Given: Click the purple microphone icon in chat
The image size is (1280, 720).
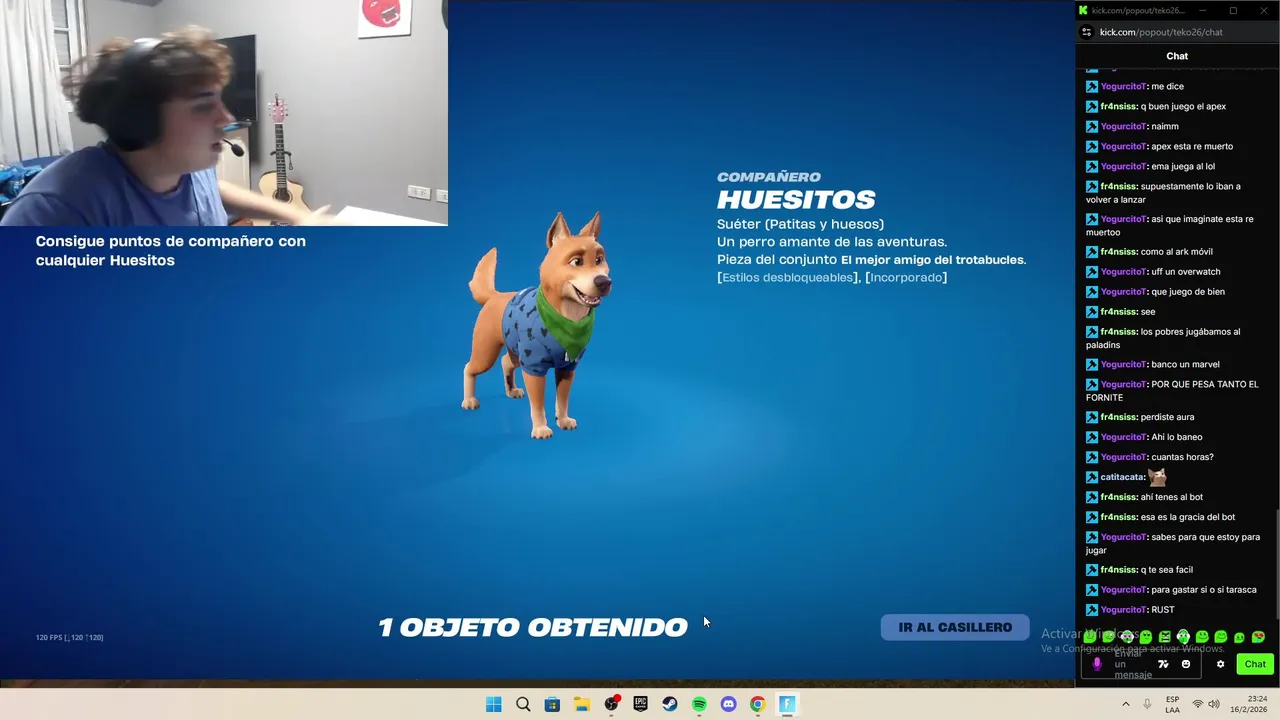Looking at the screenshot, I should point(1097,664).
